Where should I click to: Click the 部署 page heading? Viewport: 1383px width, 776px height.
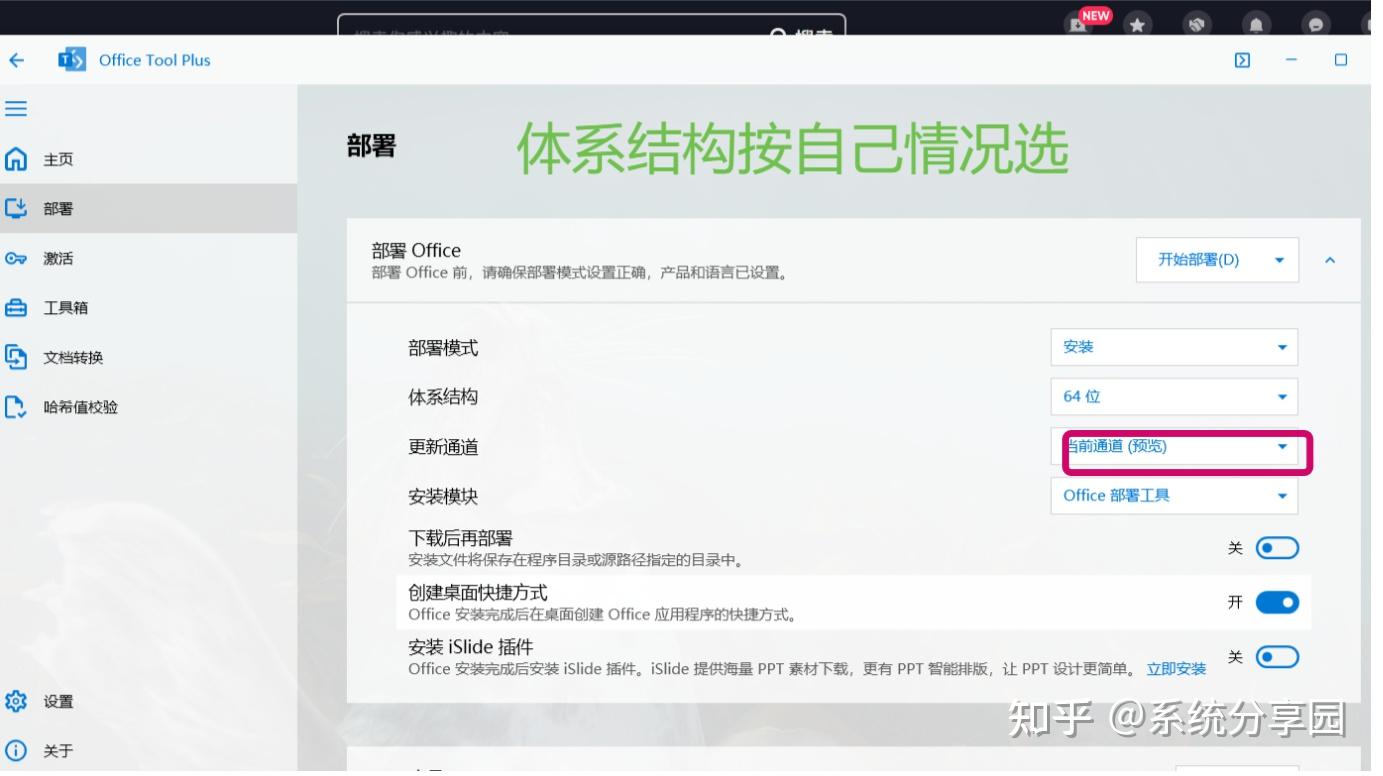(x=372, y=146)
